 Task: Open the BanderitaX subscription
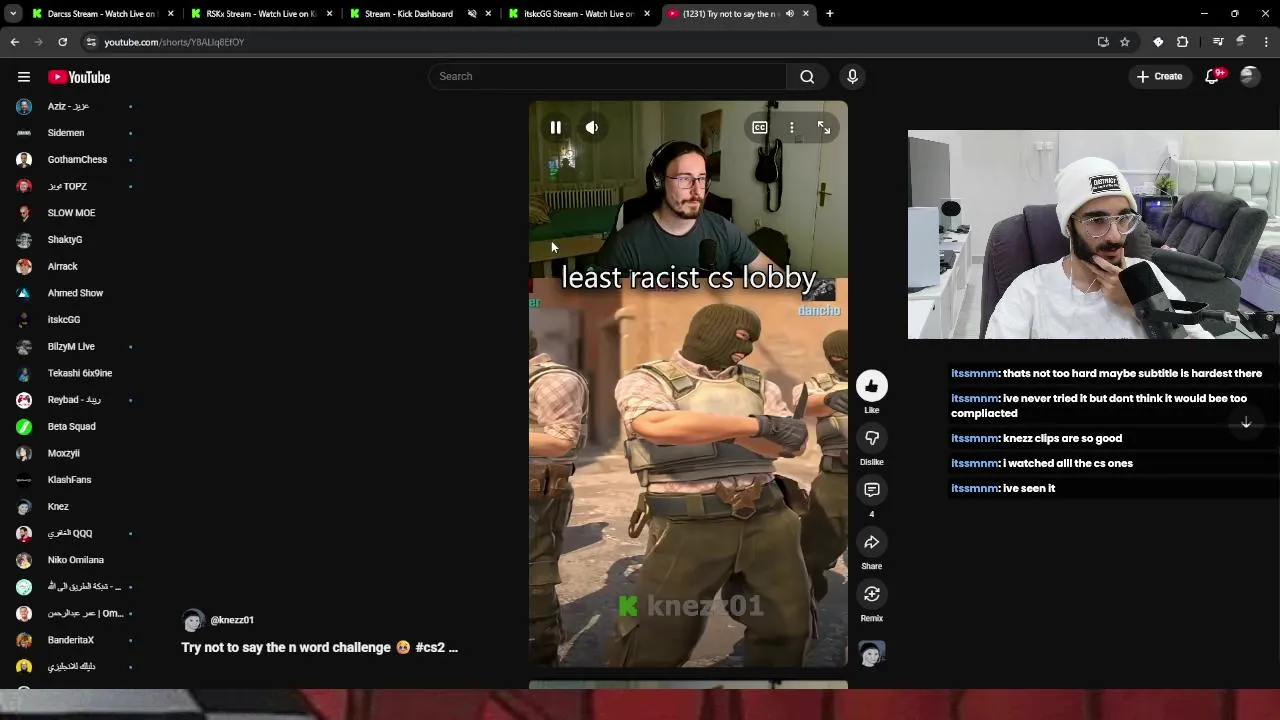(70, 640)
